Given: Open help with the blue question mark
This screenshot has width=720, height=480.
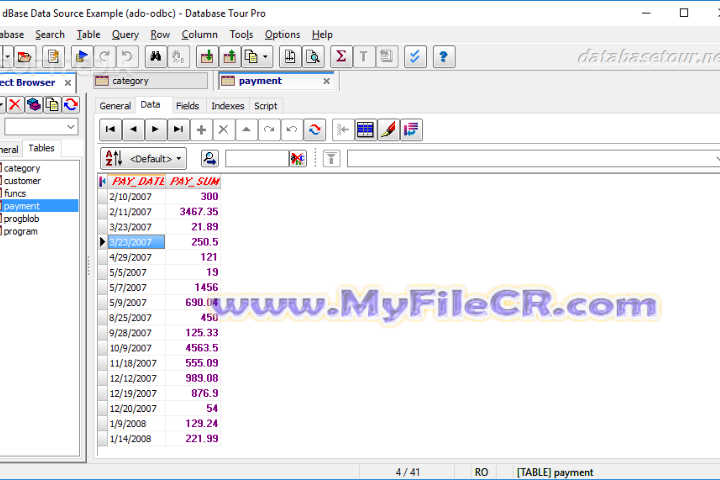Looking at the screenshot, I should pos(444,57).
